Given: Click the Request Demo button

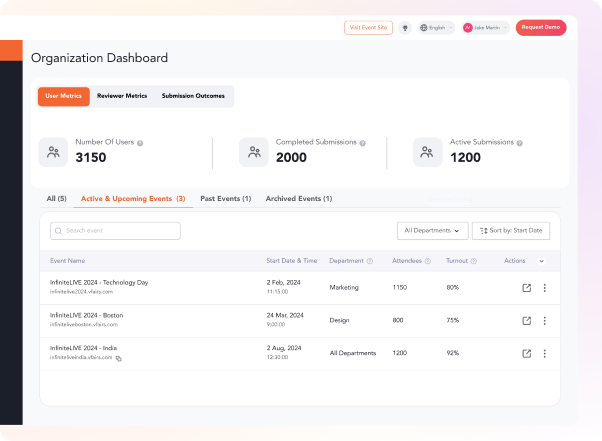Looking at the screenshot, I should pyautogui.click(x=541, y=28).
